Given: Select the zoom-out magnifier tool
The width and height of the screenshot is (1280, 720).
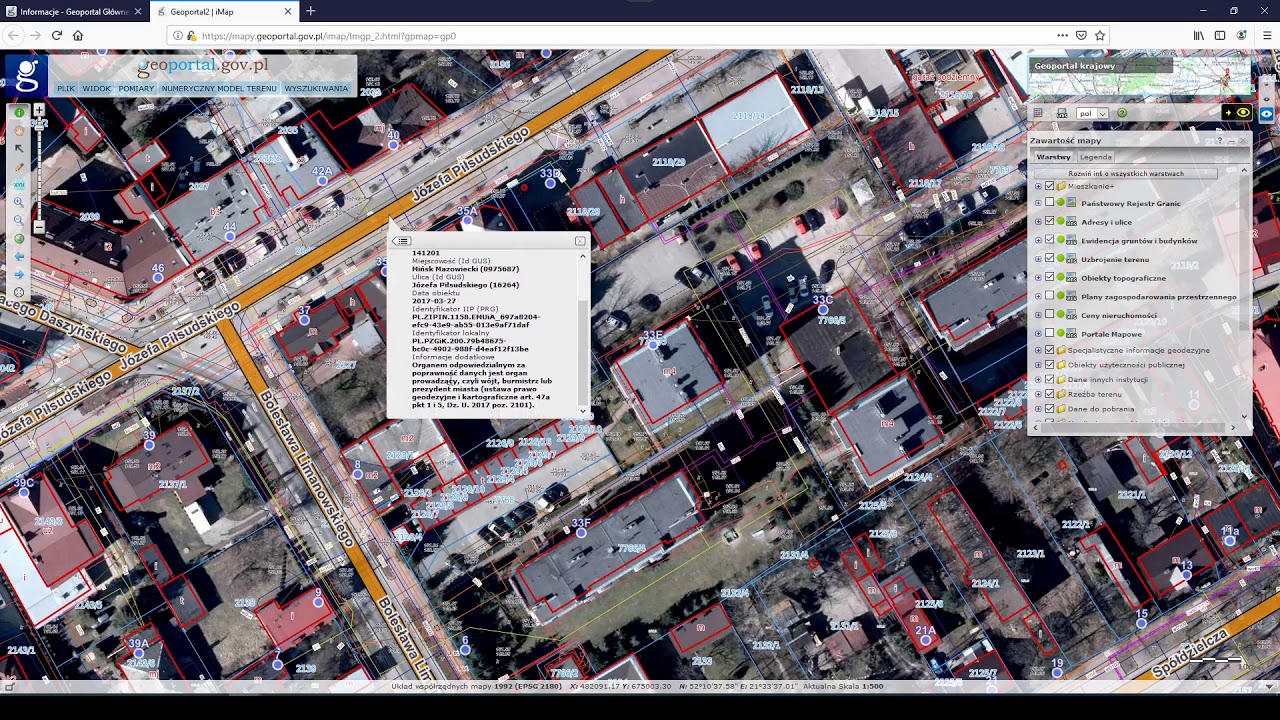Looking at the screenshot, I should click(19, 220).
